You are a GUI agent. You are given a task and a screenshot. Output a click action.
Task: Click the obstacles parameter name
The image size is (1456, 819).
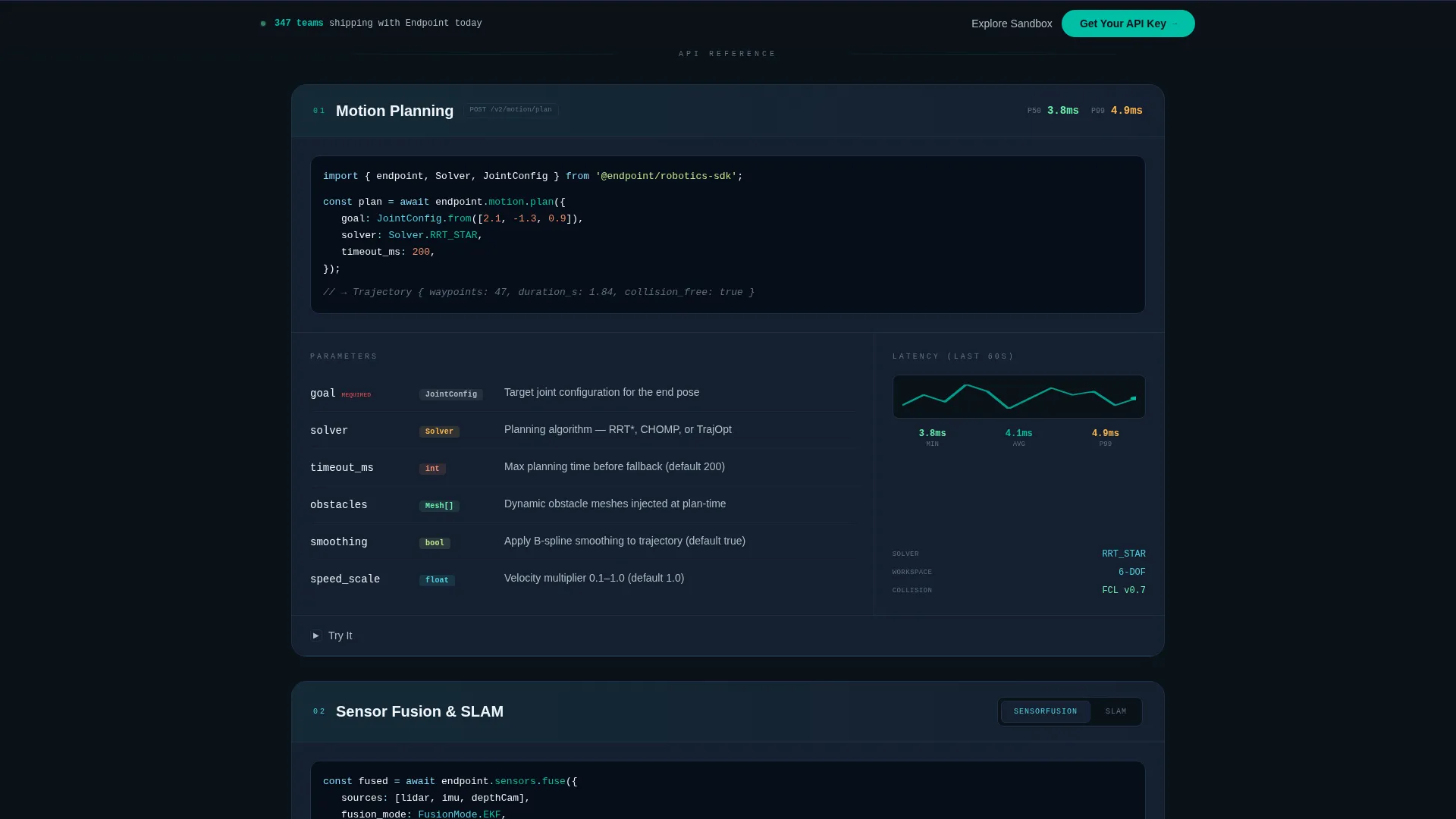339,505
